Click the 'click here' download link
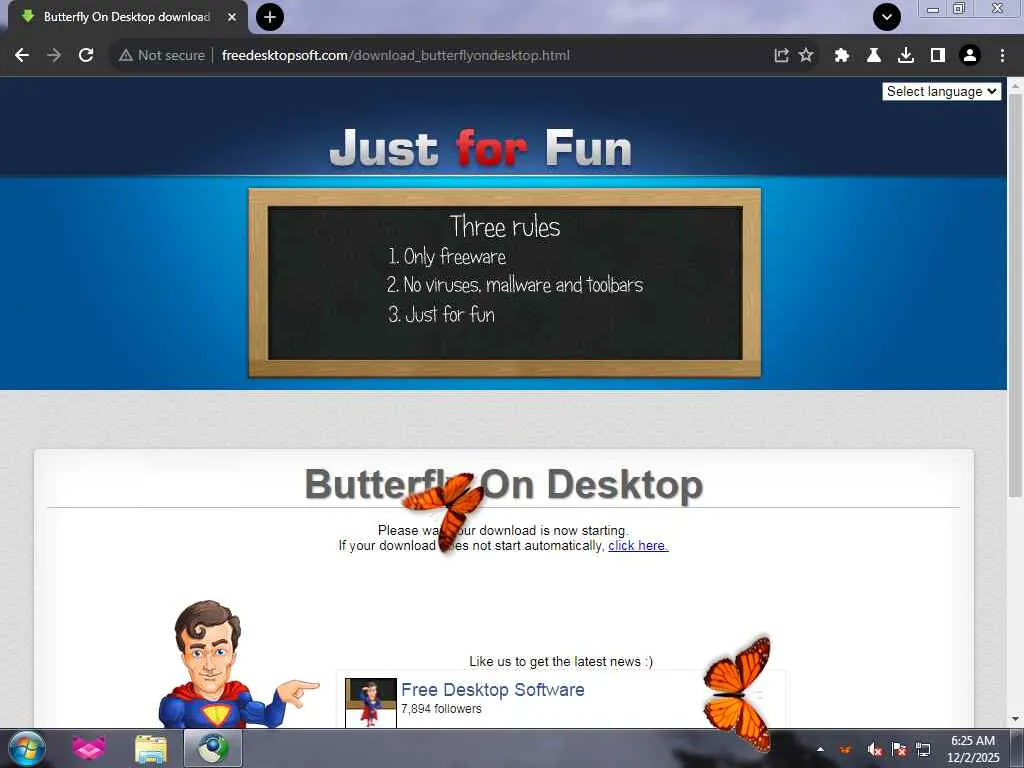The height and width of the screenshot is (768, 1024). pyautogui.click(x=638, y=545)
